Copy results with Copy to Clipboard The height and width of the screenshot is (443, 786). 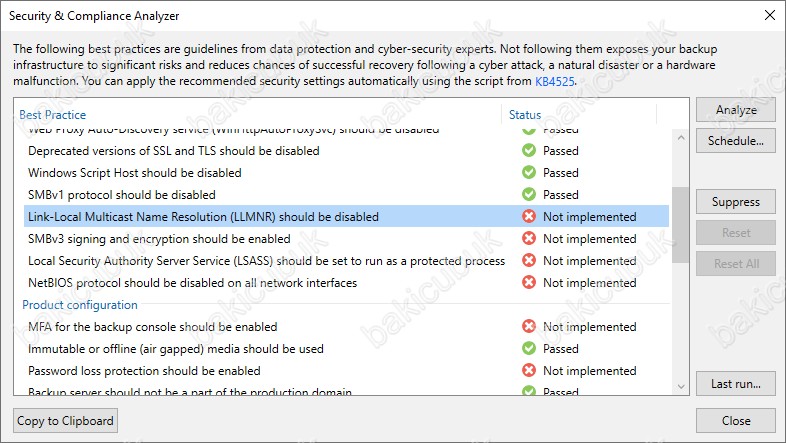(65, 420)
